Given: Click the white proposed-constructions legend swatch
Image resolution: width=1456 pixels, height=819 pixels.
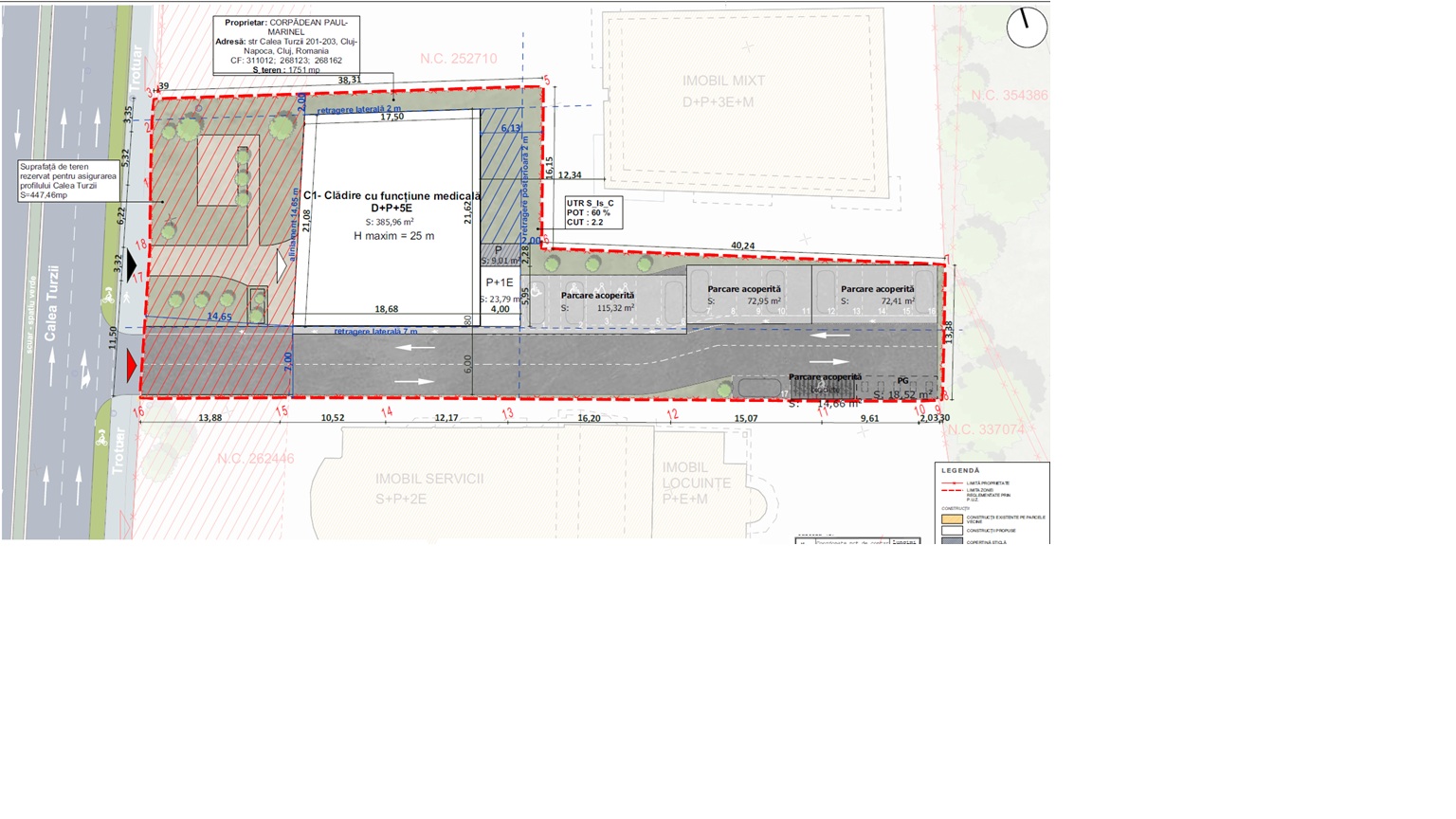Looking at the screenshot, I should coord(952,531).
